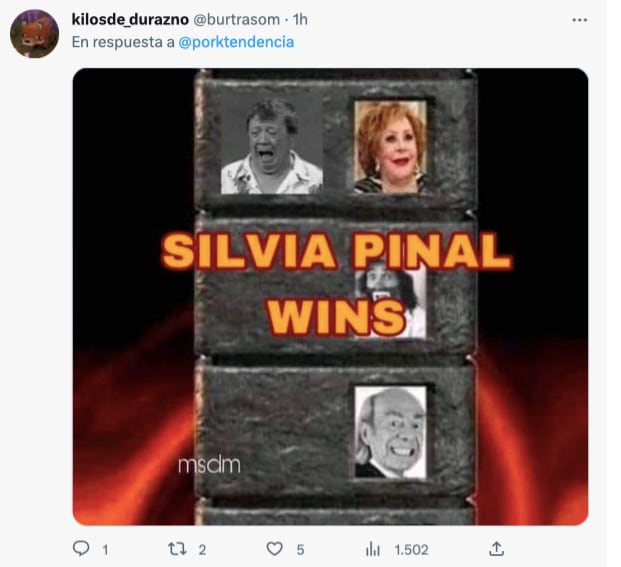Open the tweet permalink from the 1h timestamp
This screenshot has width=621, height=567.
coord(300,19)
